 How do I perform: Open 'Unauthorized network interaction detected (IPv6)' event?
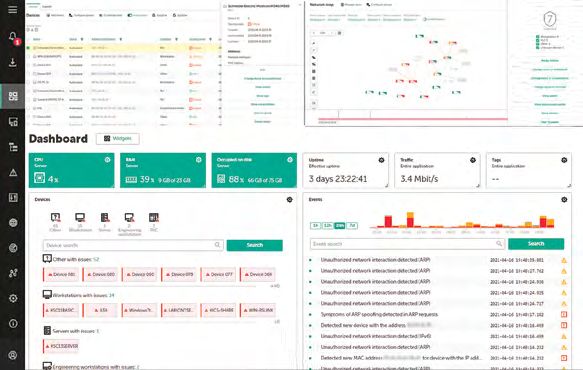tap(376, 336)
